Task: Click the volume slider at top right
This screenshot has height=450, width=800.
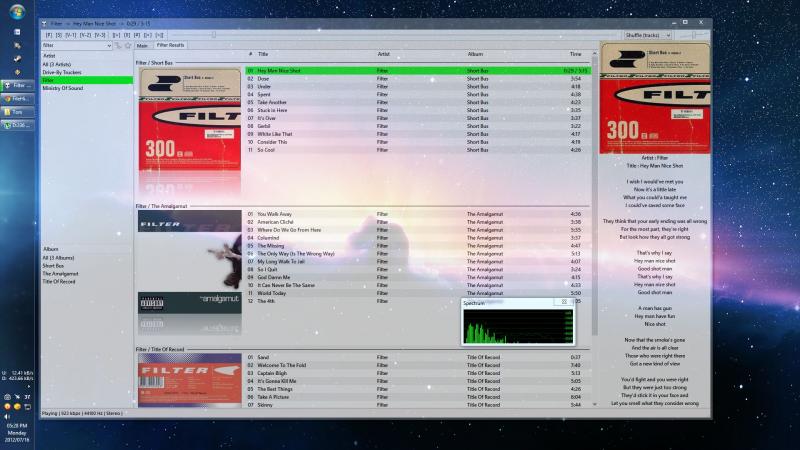Action: click(x=693, y=35)
